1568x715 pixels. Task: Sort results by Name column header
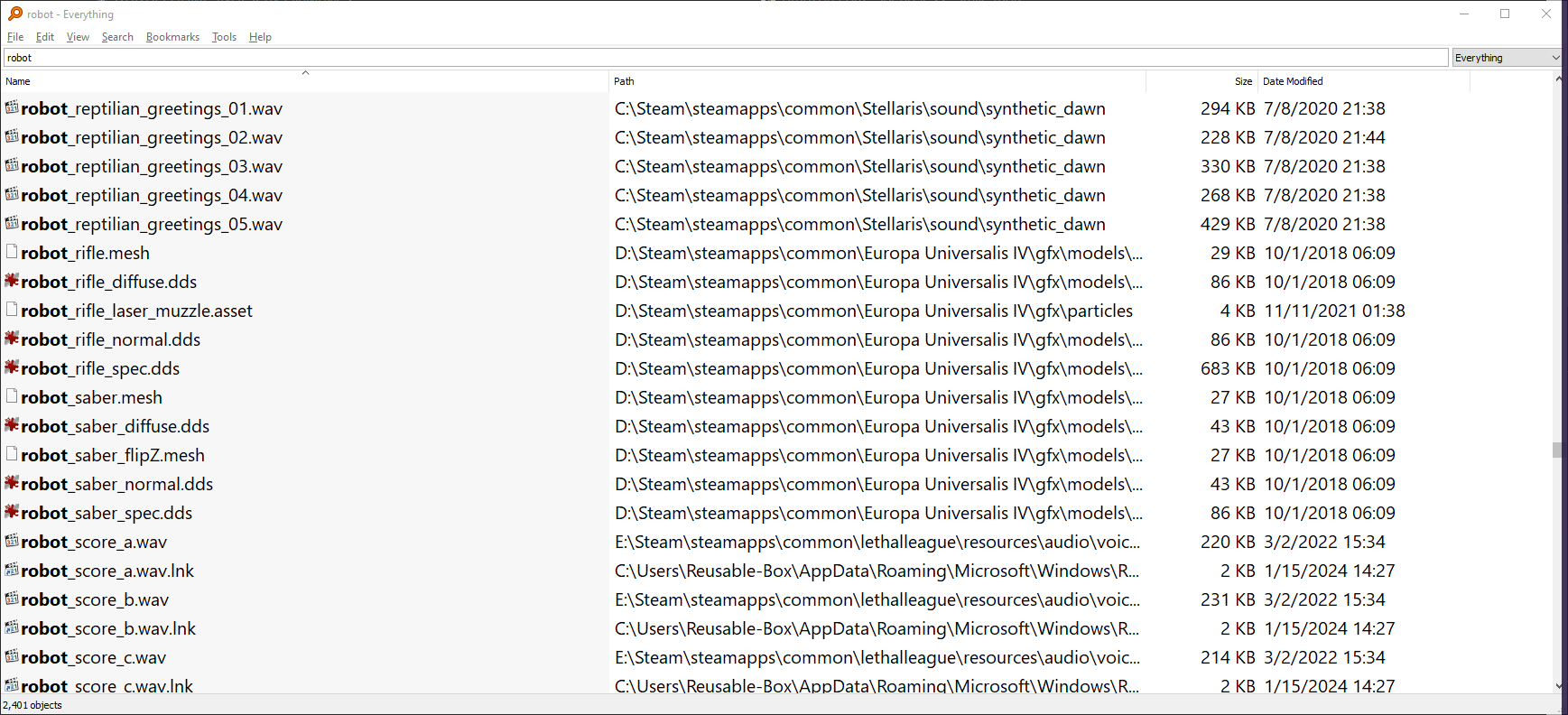[x=305, y=81]
